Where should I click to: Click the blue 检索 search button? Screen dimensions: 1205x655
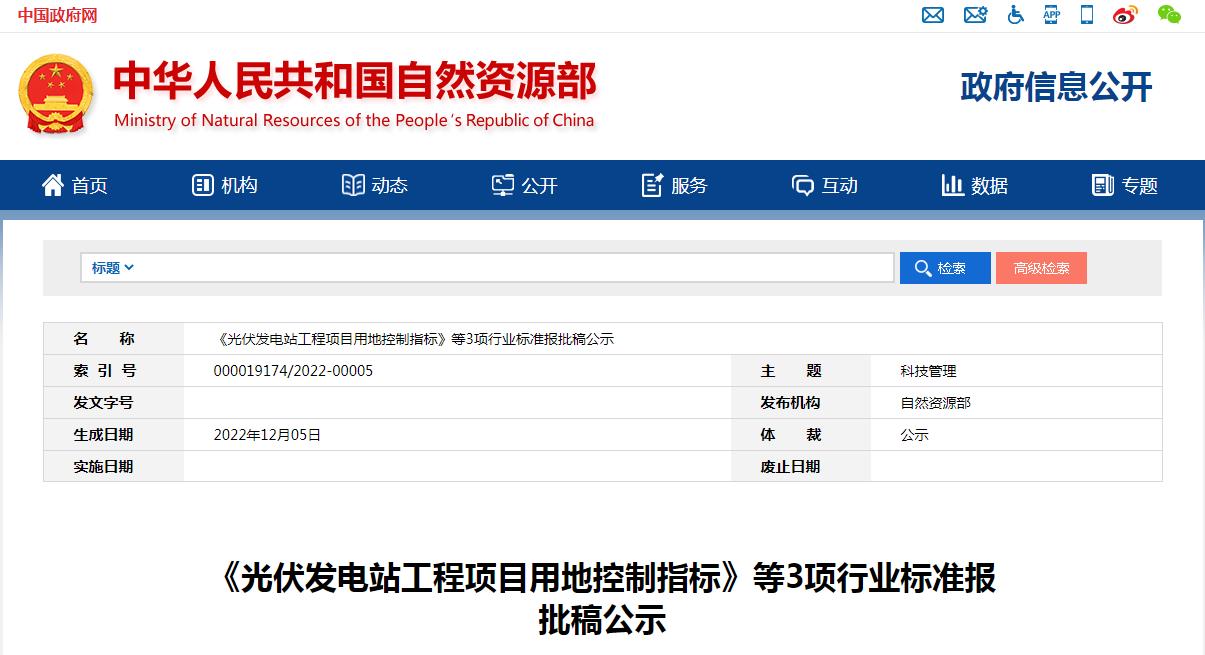pos(945,268)
